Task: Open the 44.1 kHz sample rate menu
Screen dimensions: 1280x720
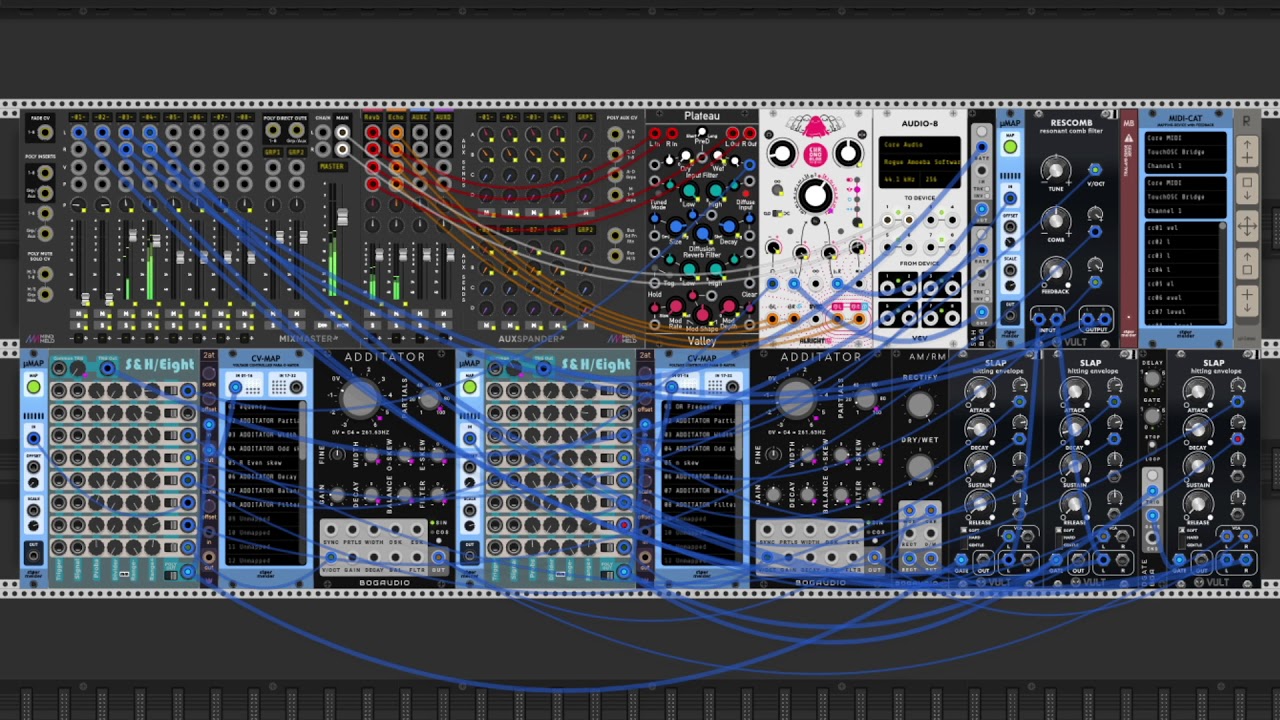Action: point(901,179)
